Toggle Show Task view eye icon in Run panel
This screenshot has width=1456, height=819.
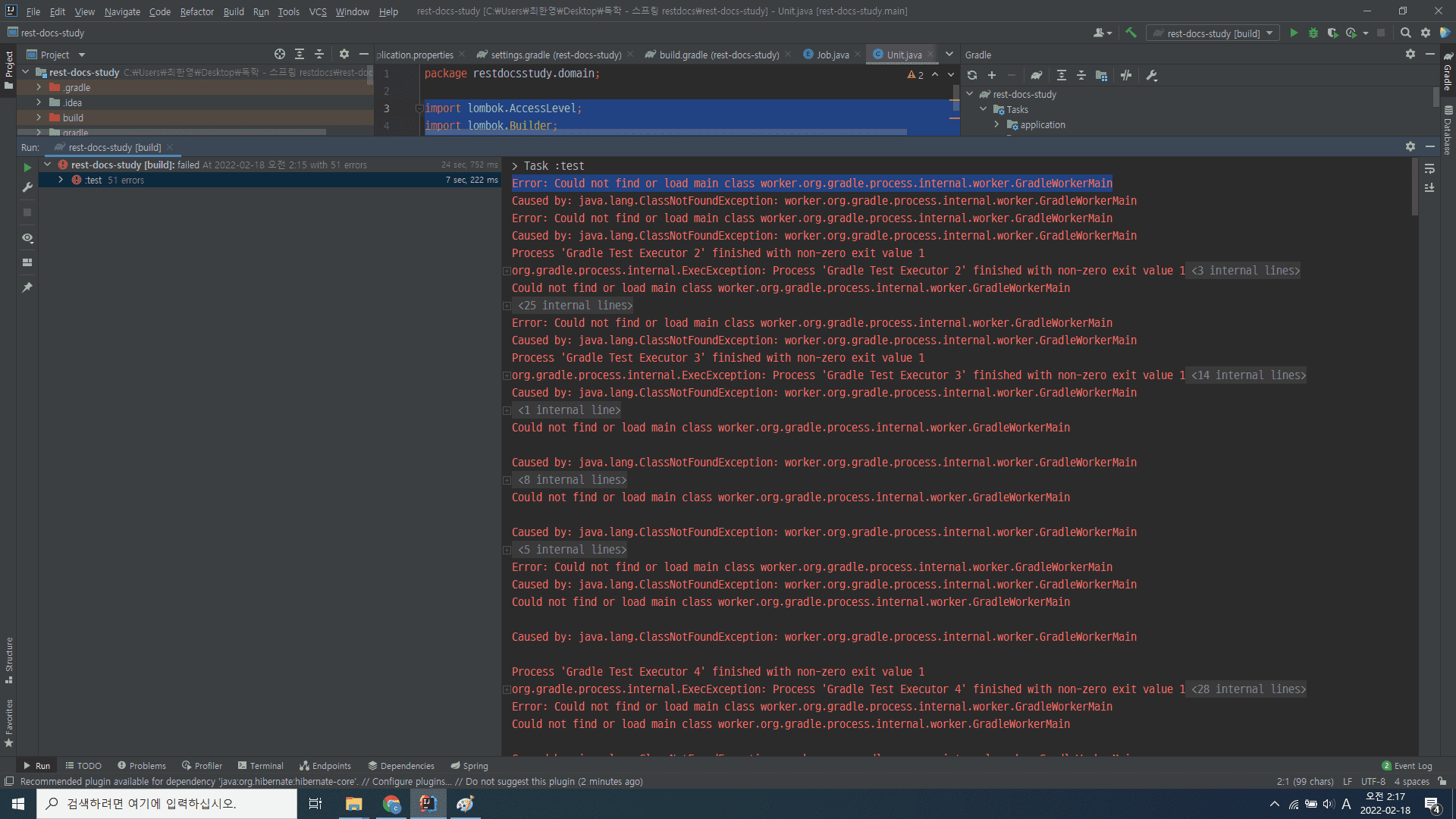click(x=27, y=238)
